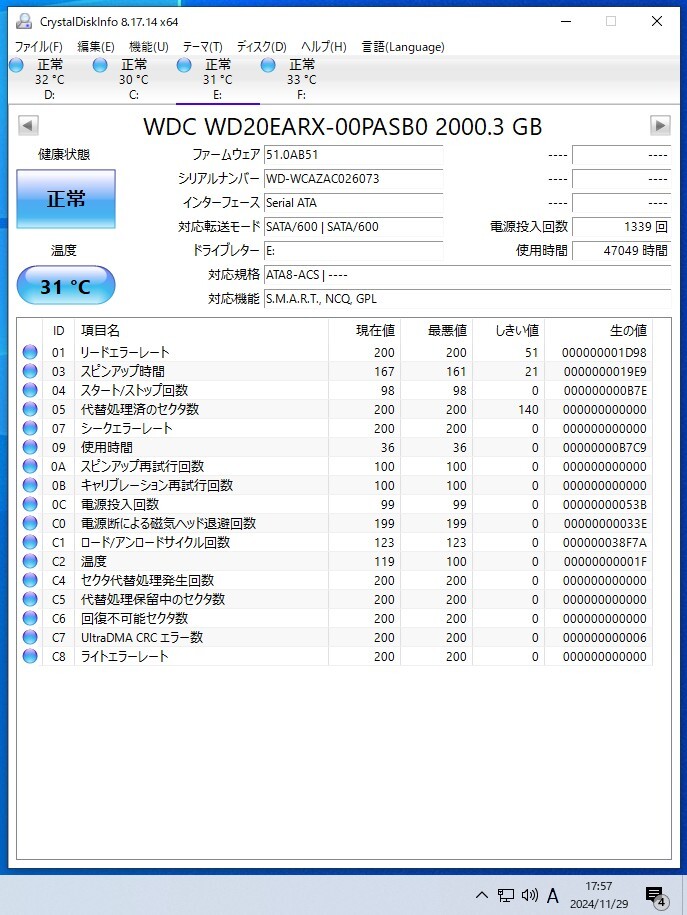Click the CrystalDiskInfo app icon in title bar
This screenshot has width=687, height=915.
24,22
